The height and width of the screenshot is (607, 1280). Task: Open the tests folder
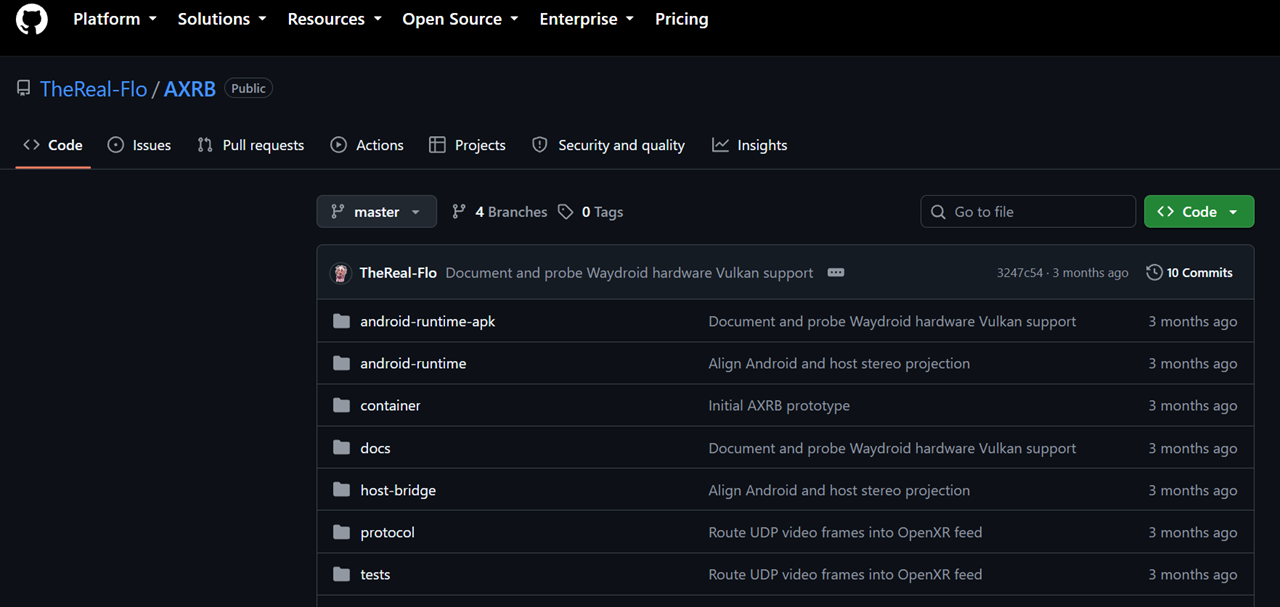(x=375, y=574)
